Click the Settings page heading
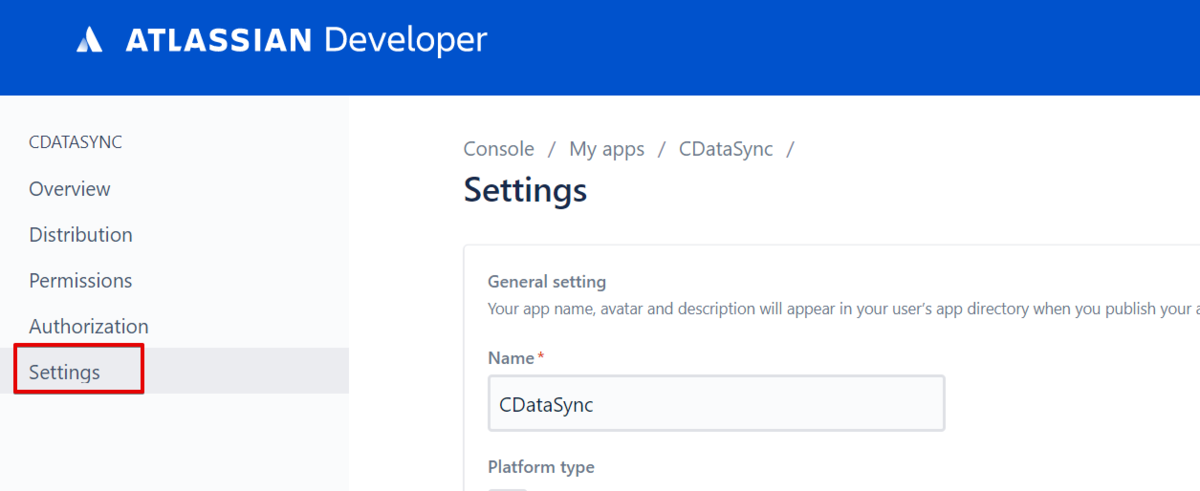This screenshot has height=491, width=1200. pos(525,190)
